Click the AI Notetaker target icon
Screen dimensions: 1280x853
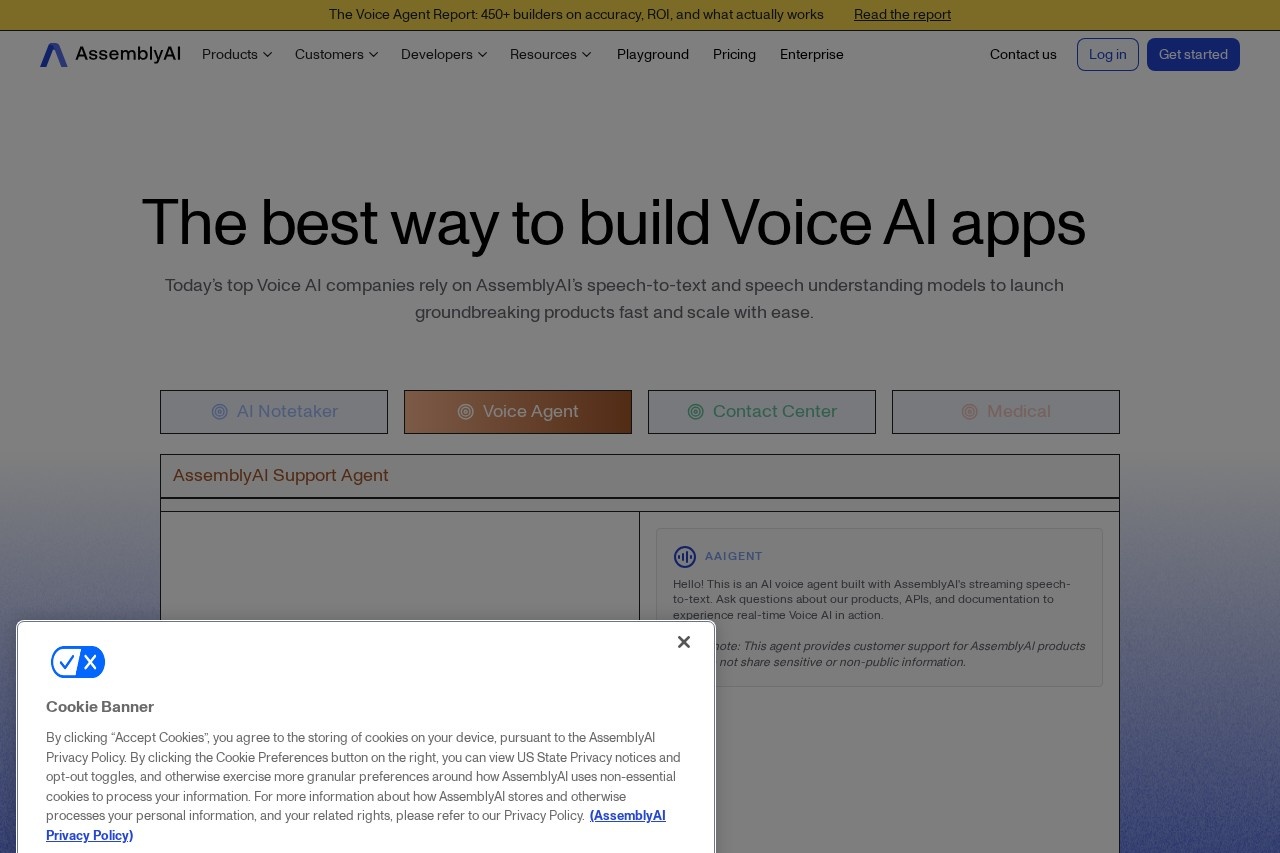[x=220, y=412]
